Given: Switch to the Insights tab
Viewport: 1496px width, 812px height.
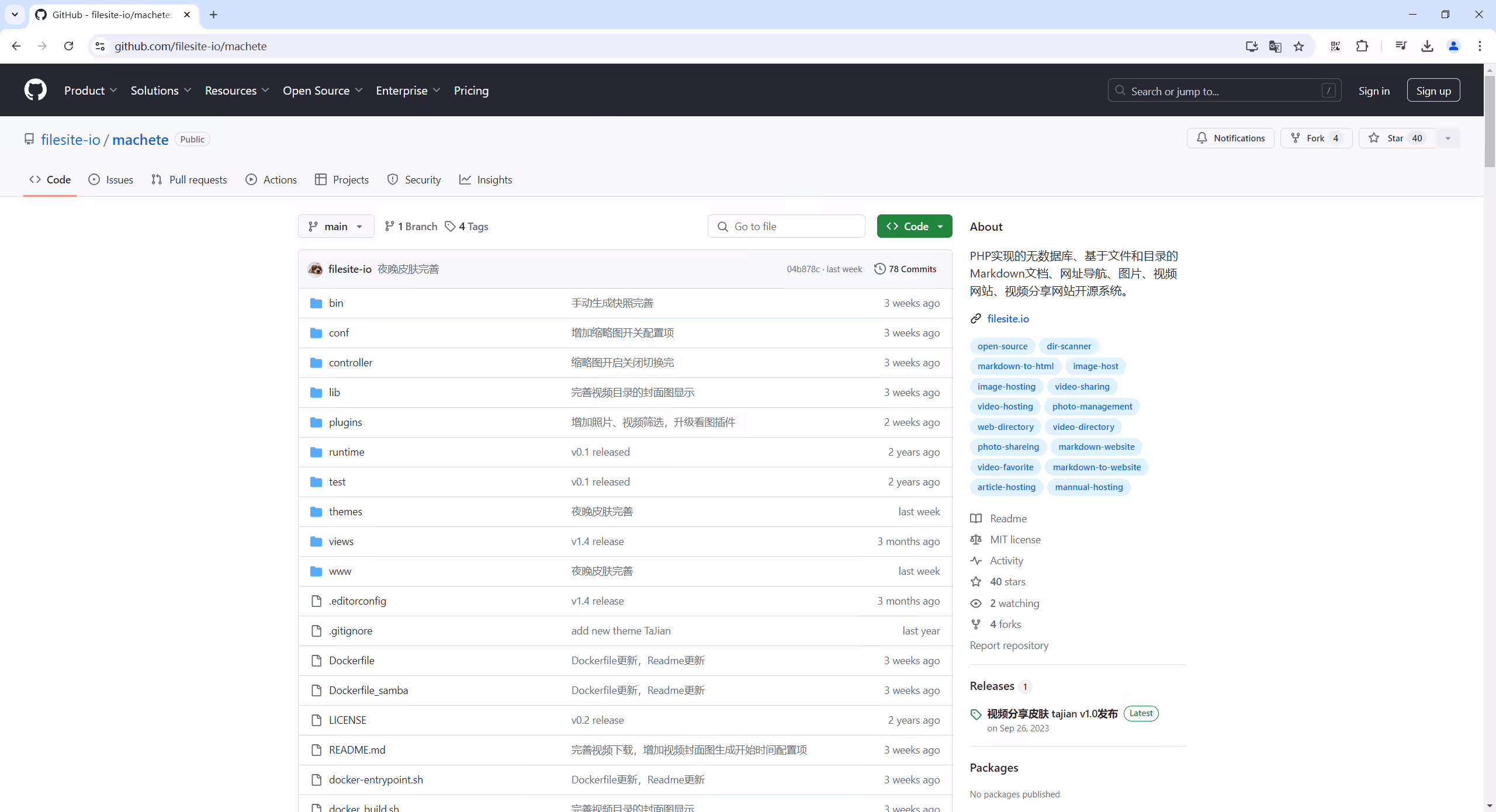Looking at the screenshot, I should pos(486,179).
